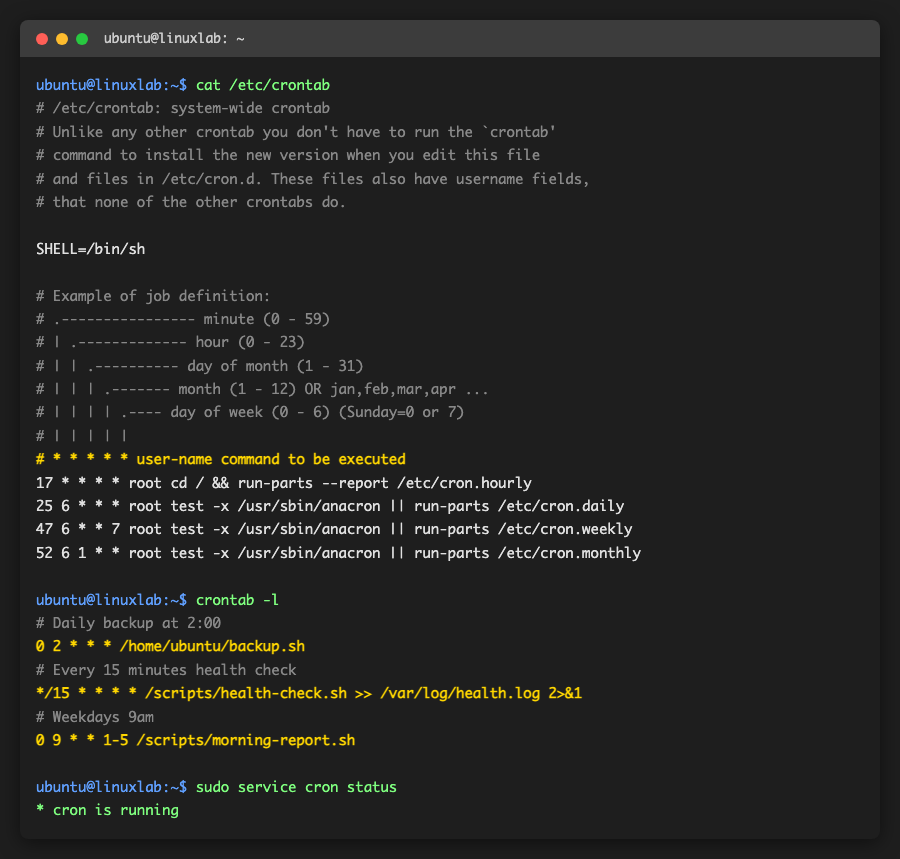The width and height of the screenshot is (900, 859).
Task: Click the 'minute (0 - 59)' comment line
Action: tap(183, 319)
